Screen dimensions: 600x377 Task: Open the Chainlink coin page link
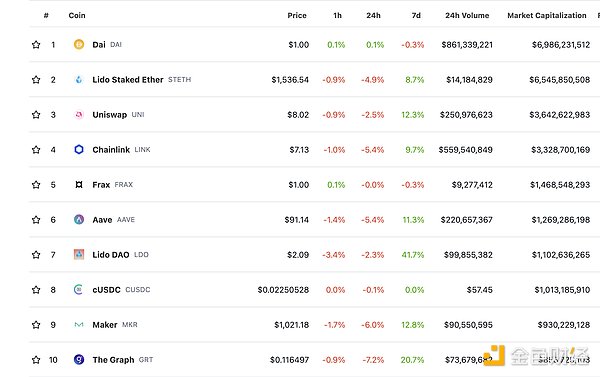111,150
